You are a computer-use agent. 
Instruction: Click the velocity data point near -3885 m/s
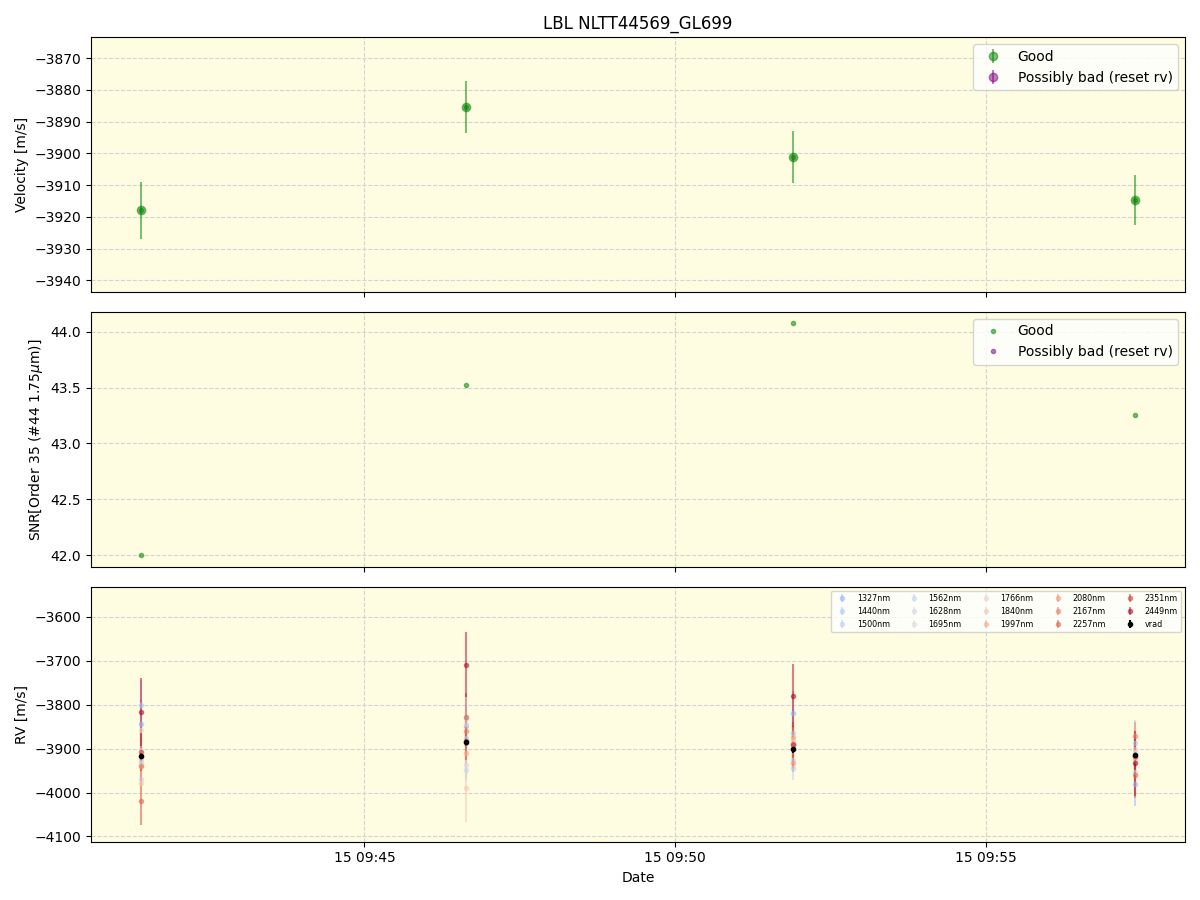(x=466, y=107)
